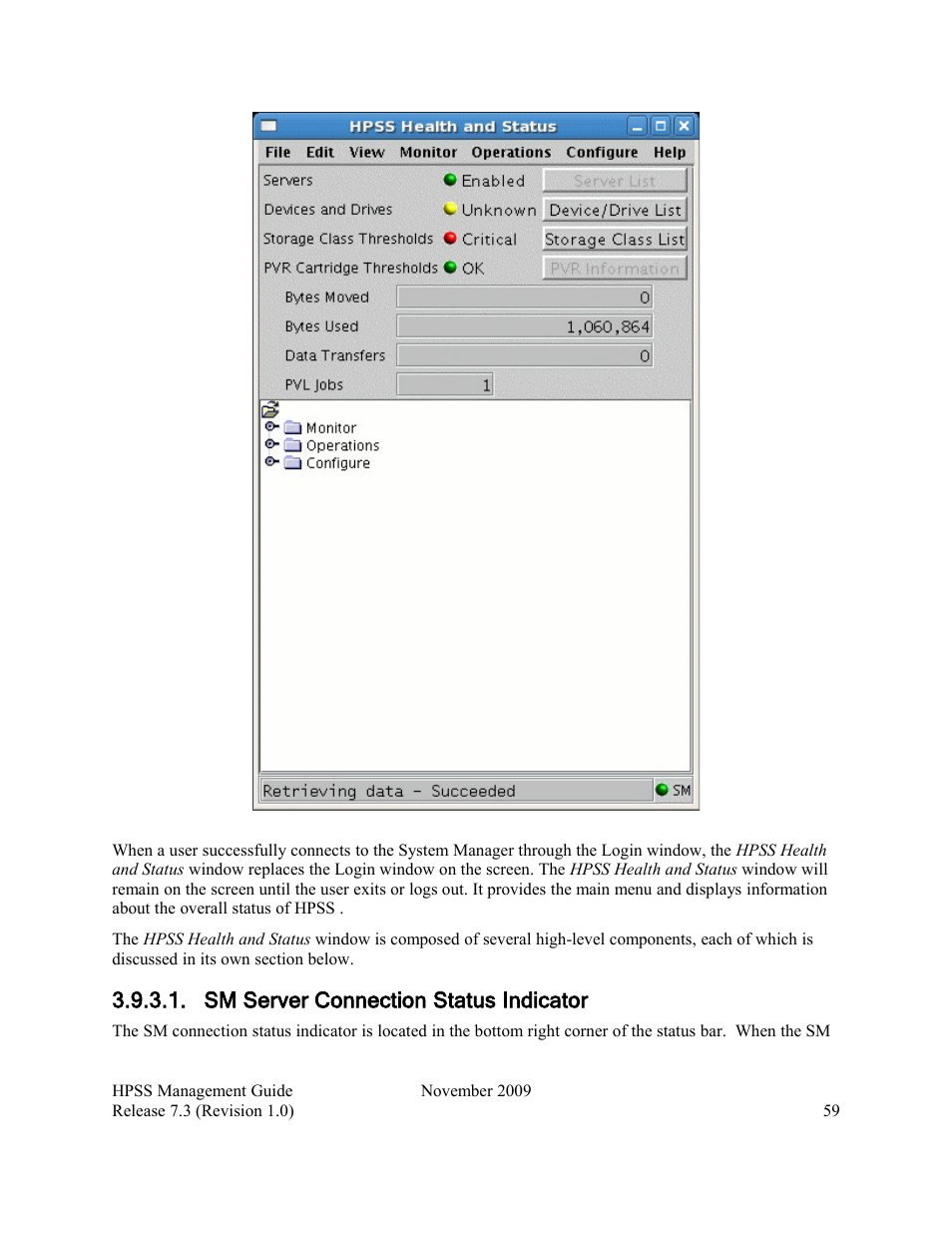The image size is (952, 1233).
Task: Click the 'SM' label in status bar
Action: point(682,790)
